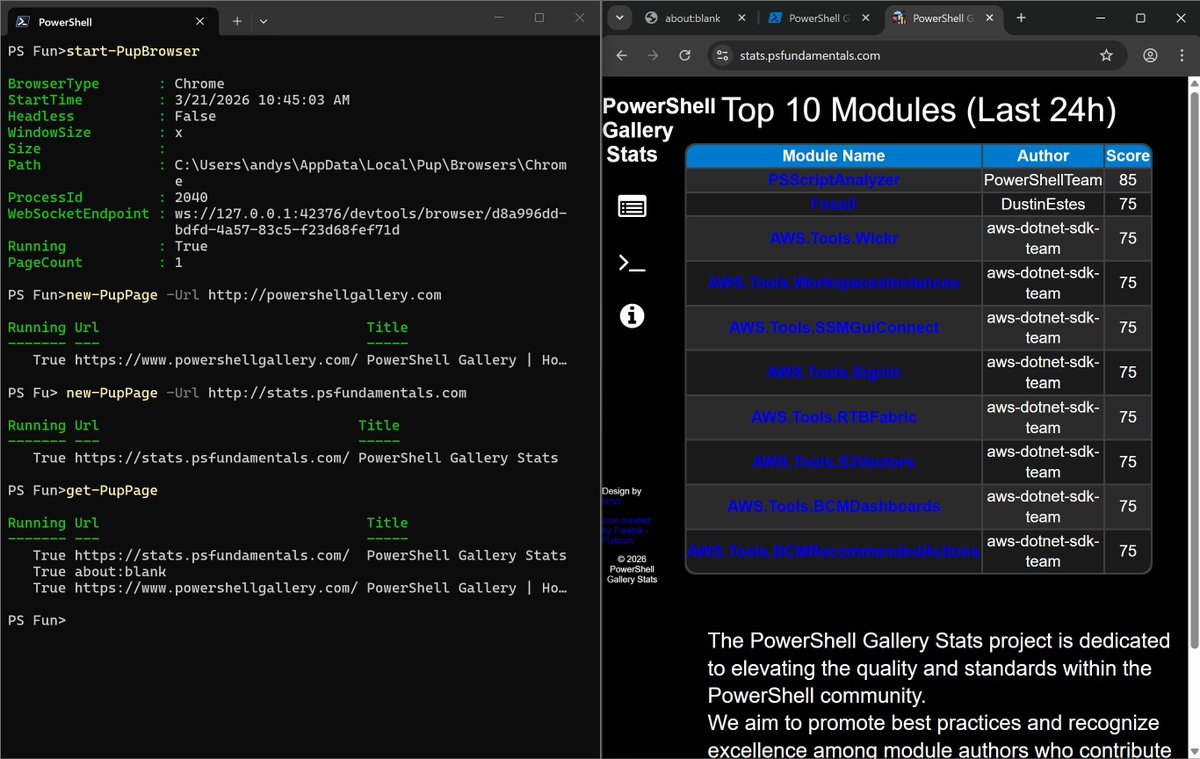The height and width of the screenshot is (759, 1200).
Task: Close the middle PowerShell Gallery tab
Action: tap(865, 18)
